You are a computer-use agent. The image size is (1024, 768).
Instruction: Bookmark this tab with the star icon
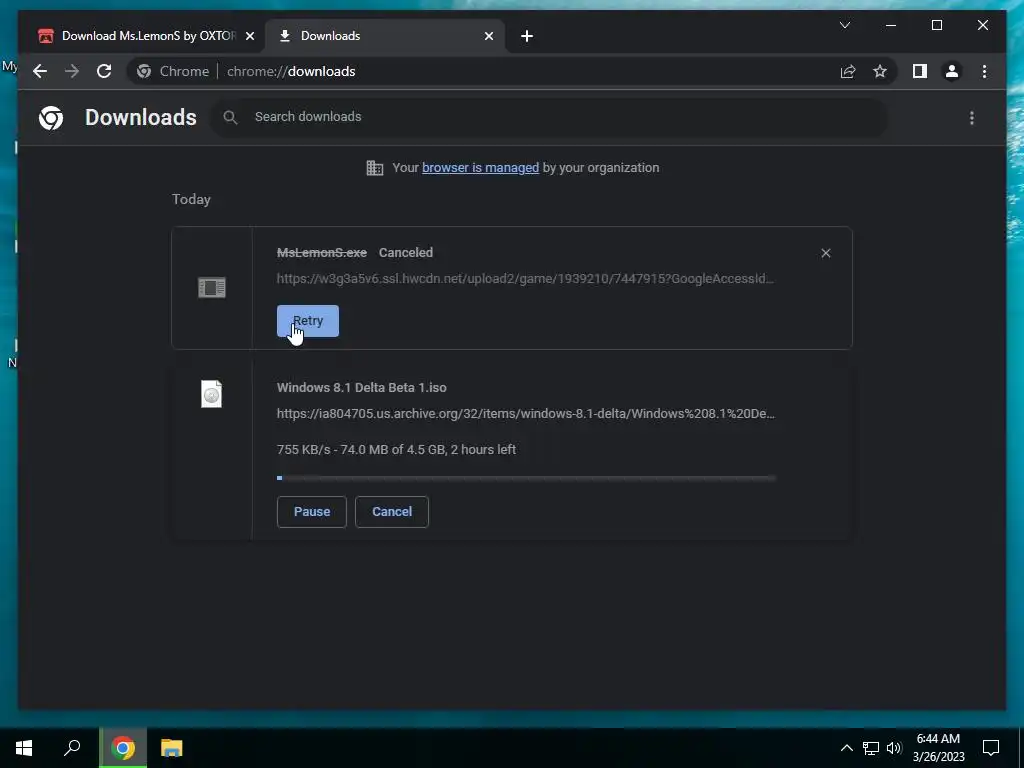pyautogui.click(x=880, y=71)
